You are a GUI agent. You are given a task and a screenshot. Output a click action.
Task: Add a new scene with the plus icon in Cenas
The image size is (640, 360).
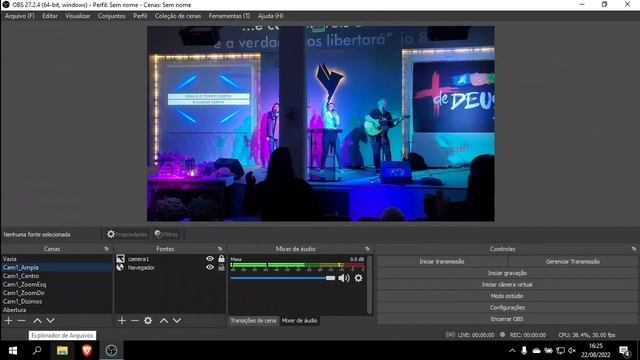pos(8,321)
